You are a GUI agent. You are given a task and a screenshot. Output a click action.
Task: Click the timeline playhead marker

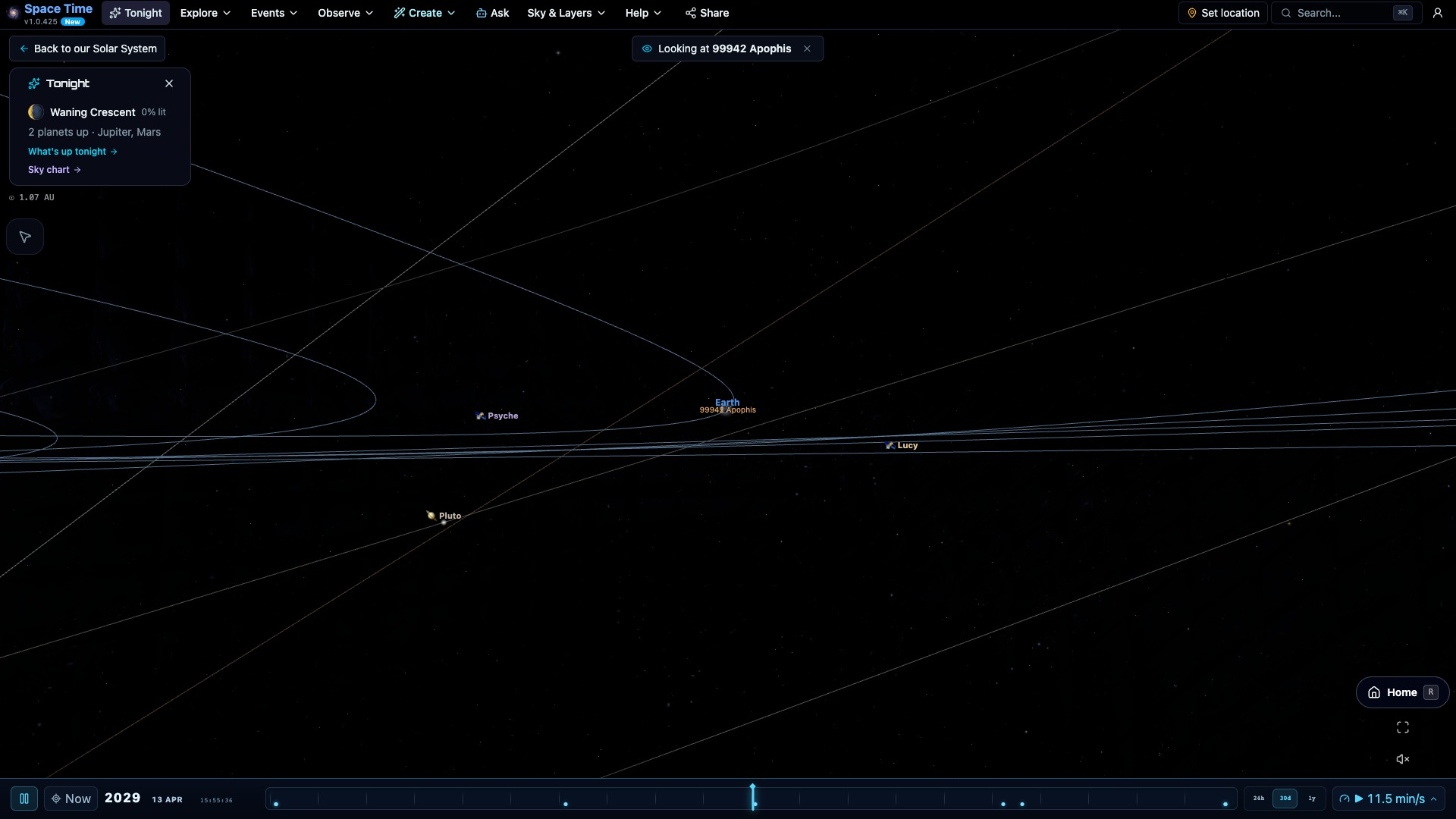pos(752,797)
